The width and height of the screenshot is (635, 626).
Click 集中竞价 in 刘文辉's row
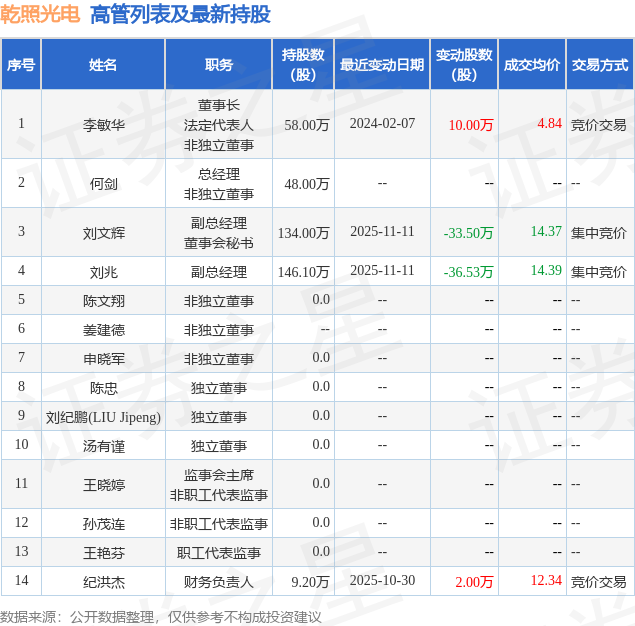tap(599, 233)
